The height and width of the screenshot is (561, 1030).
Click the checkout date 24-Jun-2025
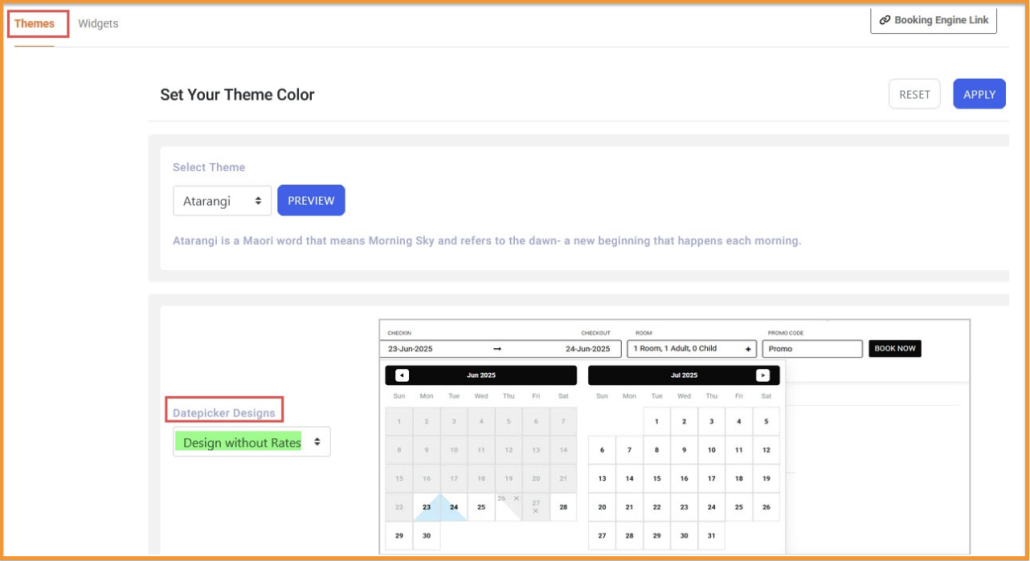(588, 349)
